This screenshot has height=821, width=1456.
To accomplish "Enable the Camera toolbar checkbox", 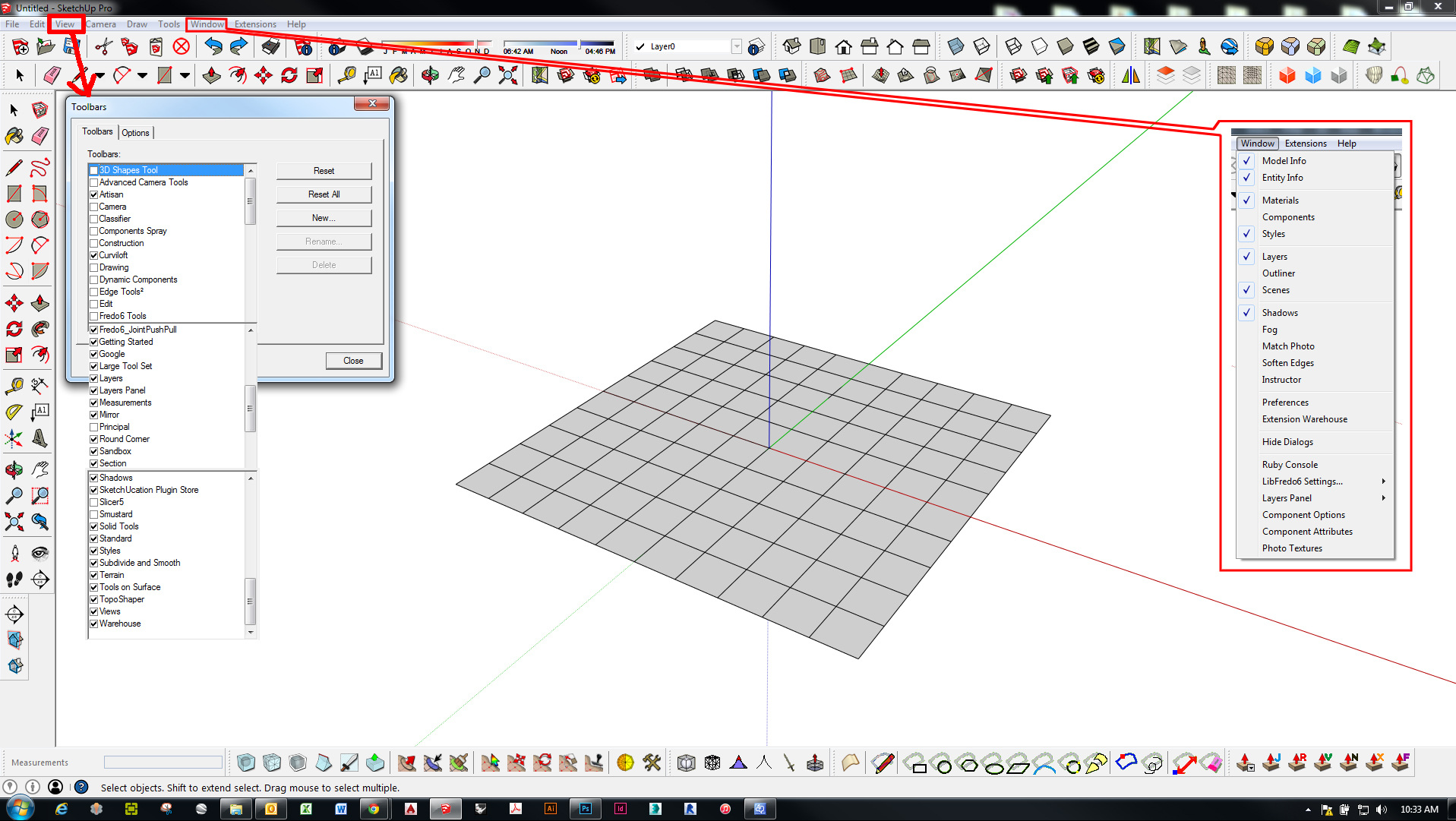I will tap(93, 207).
